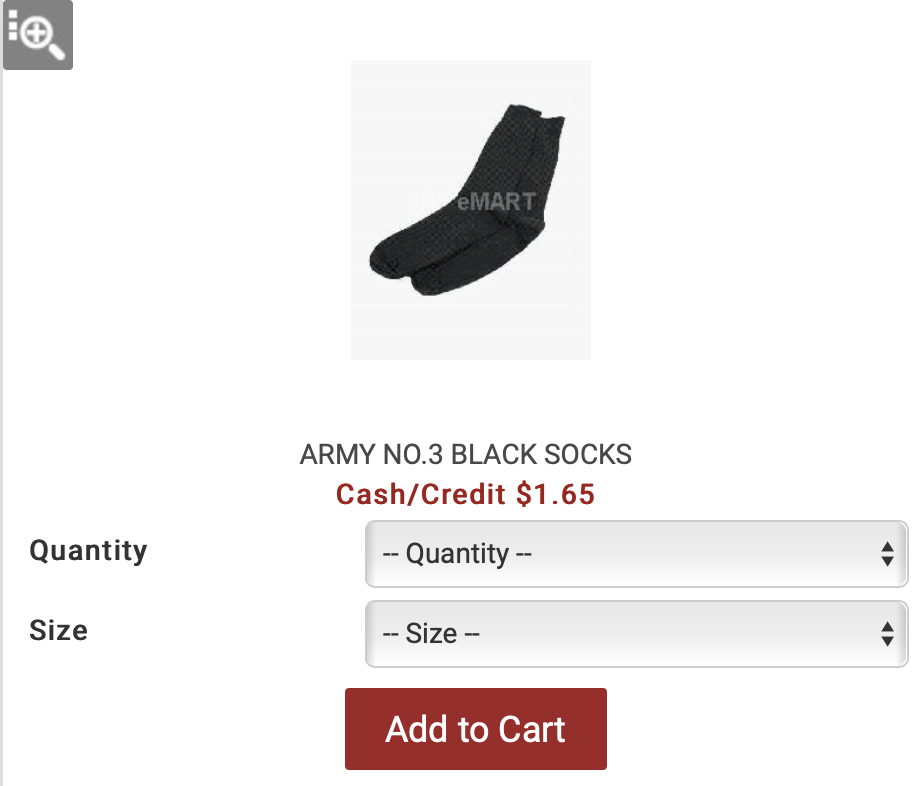Open the Quantity dropdown
Screen dimensions: 920x786
pyautogui.click(x=636, y=554)
